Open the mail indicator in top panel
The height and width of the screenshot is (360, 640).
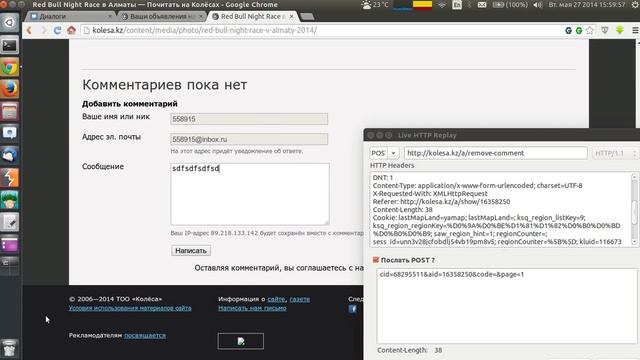tap(482, 5)
